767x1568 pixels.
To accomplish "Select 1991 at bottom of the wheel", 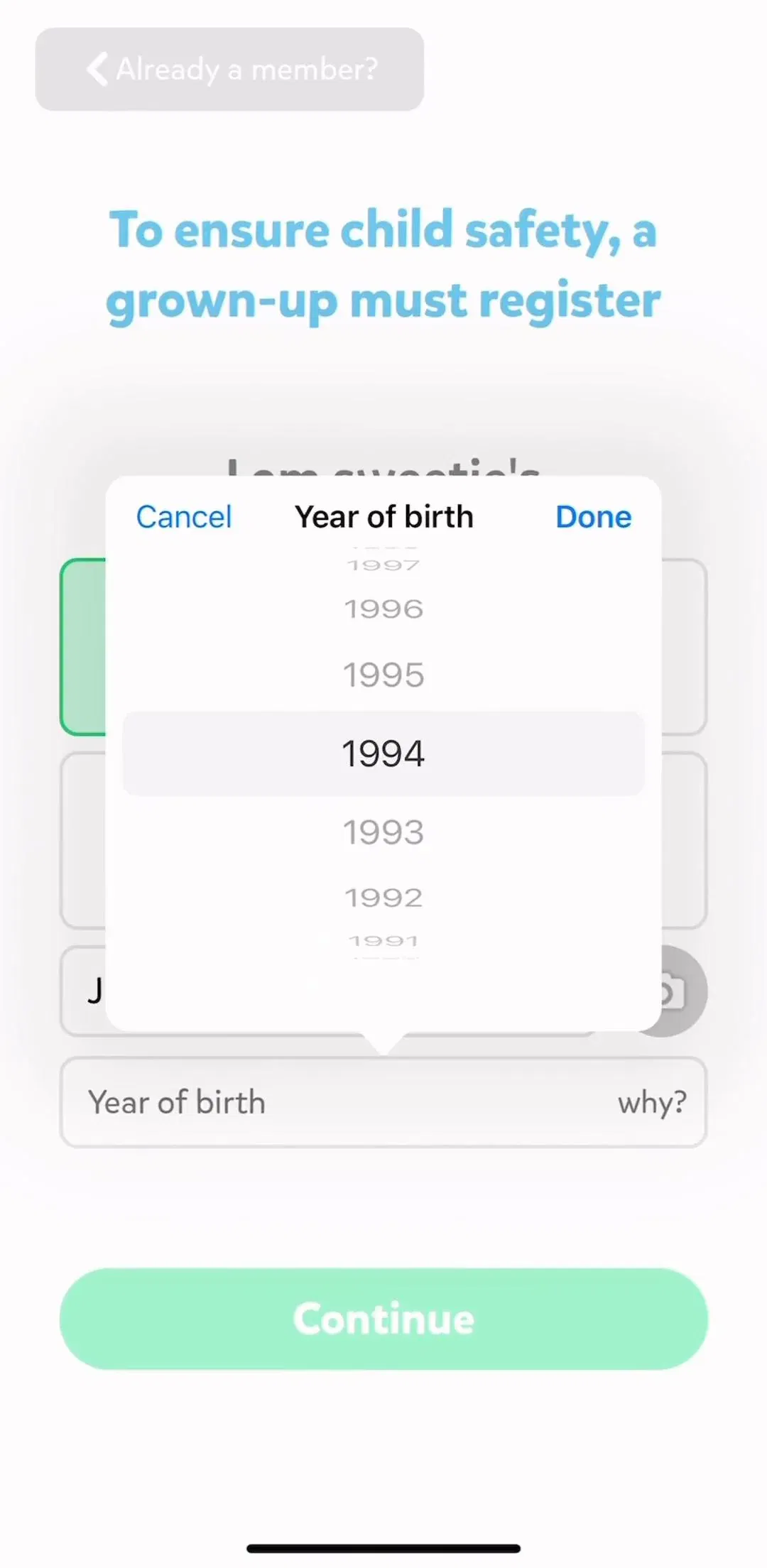I will (383, 942).
